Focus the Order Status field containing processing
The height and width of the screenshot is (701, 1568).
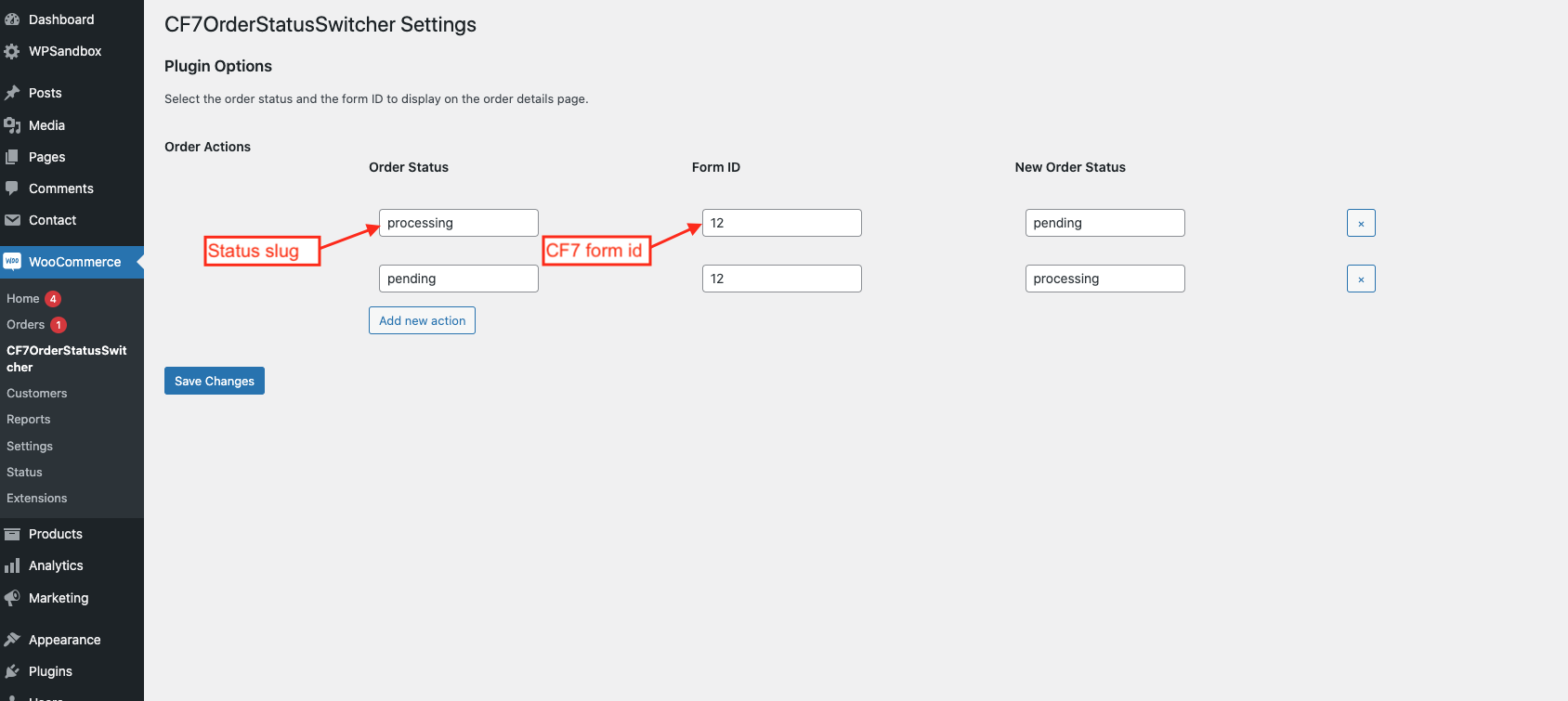[459, 223]
